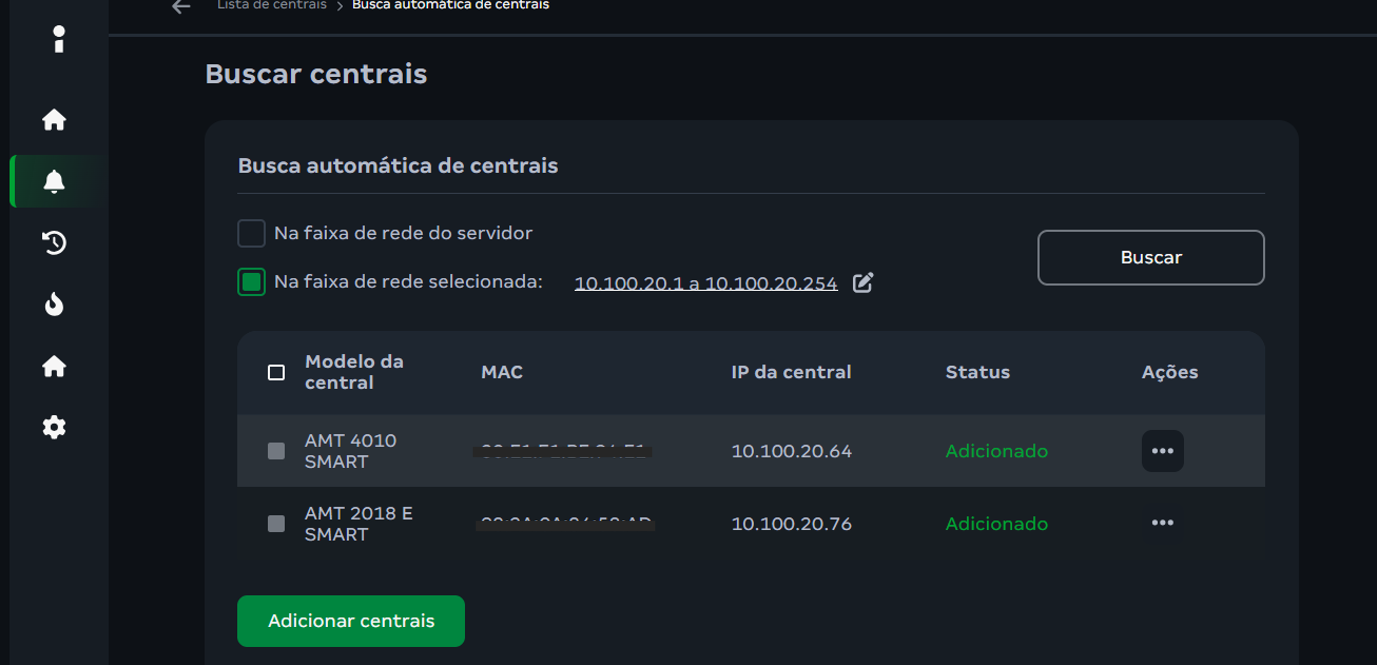Screen dimensions: 1377x665
Task: Click the 'Adicionar centrais' button
Action: tap(351, 621)
